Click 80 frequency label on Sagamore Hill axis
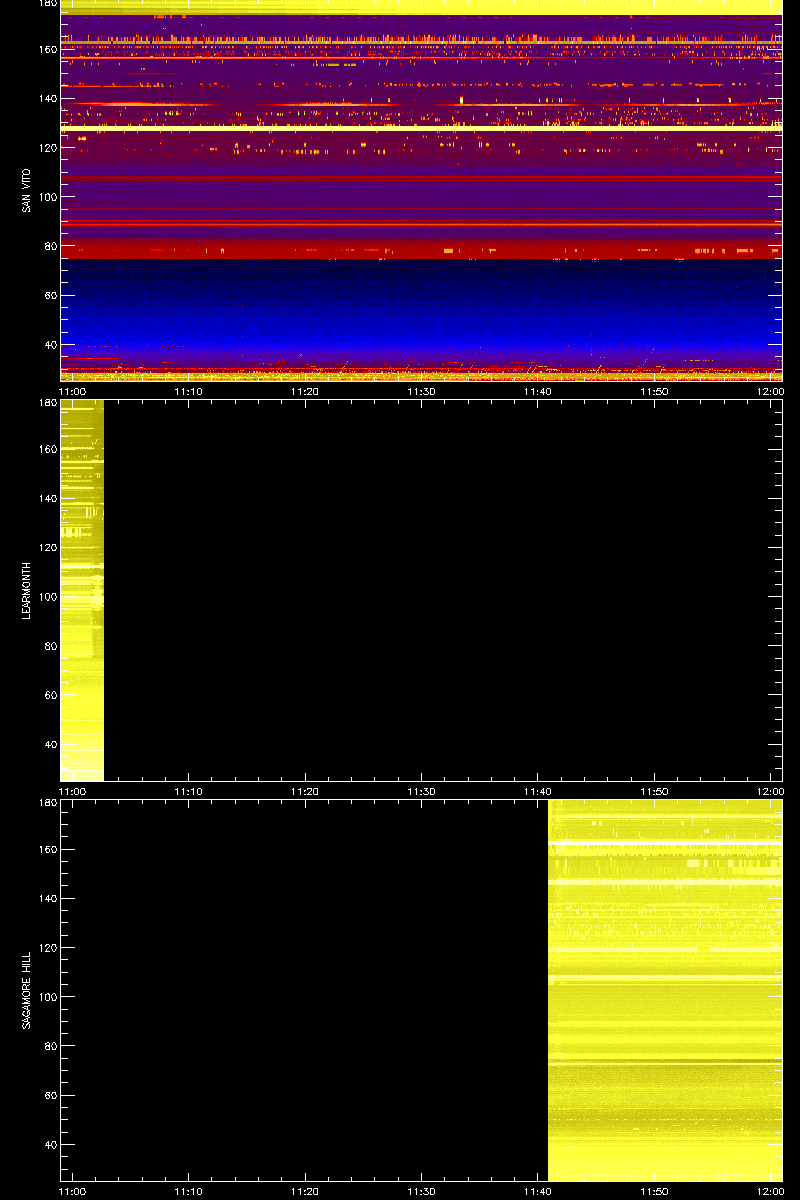The width and height of the screenshot is (800, 1200). coord(50,1046)
